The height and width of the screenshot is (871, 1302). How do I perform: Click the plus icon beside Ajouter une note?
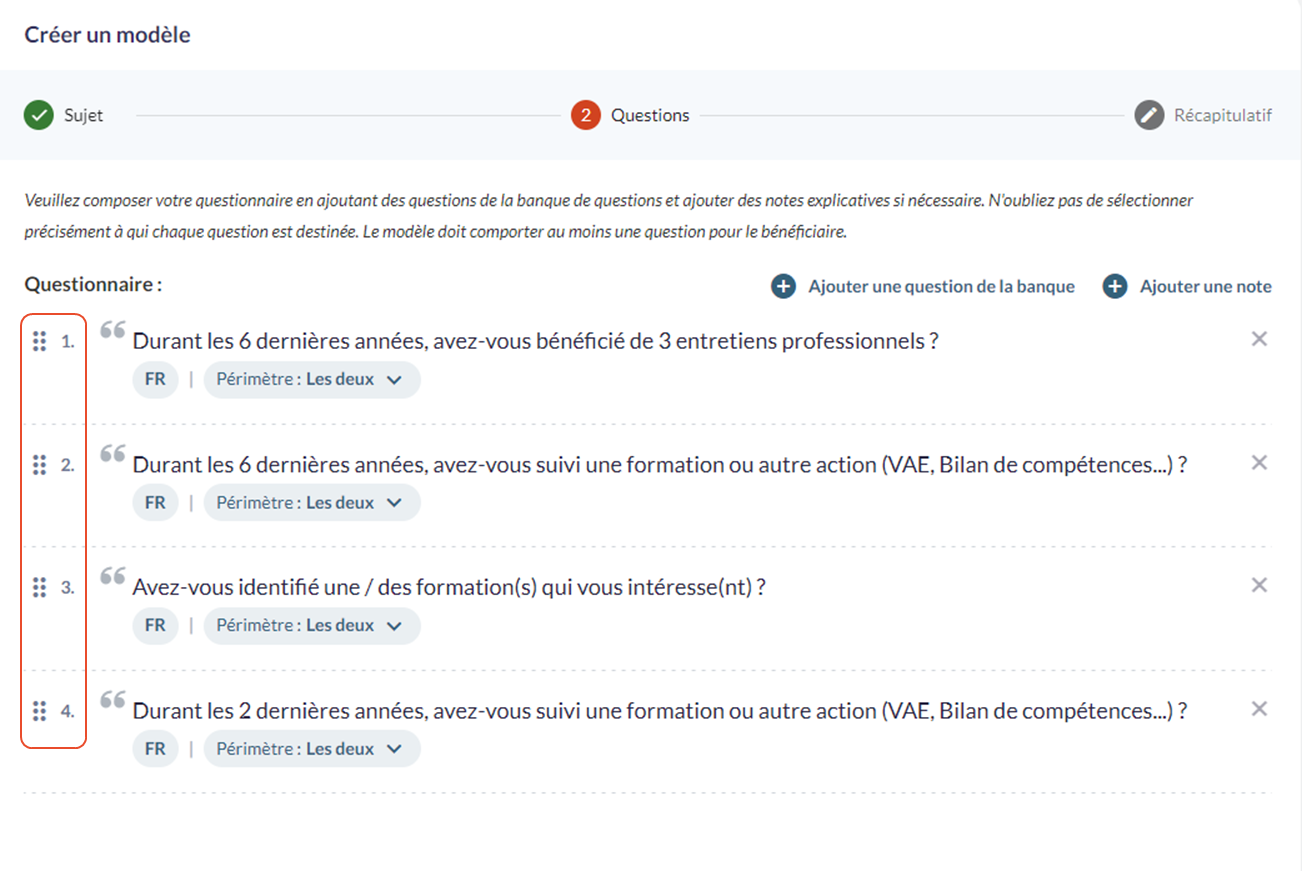1114,287
